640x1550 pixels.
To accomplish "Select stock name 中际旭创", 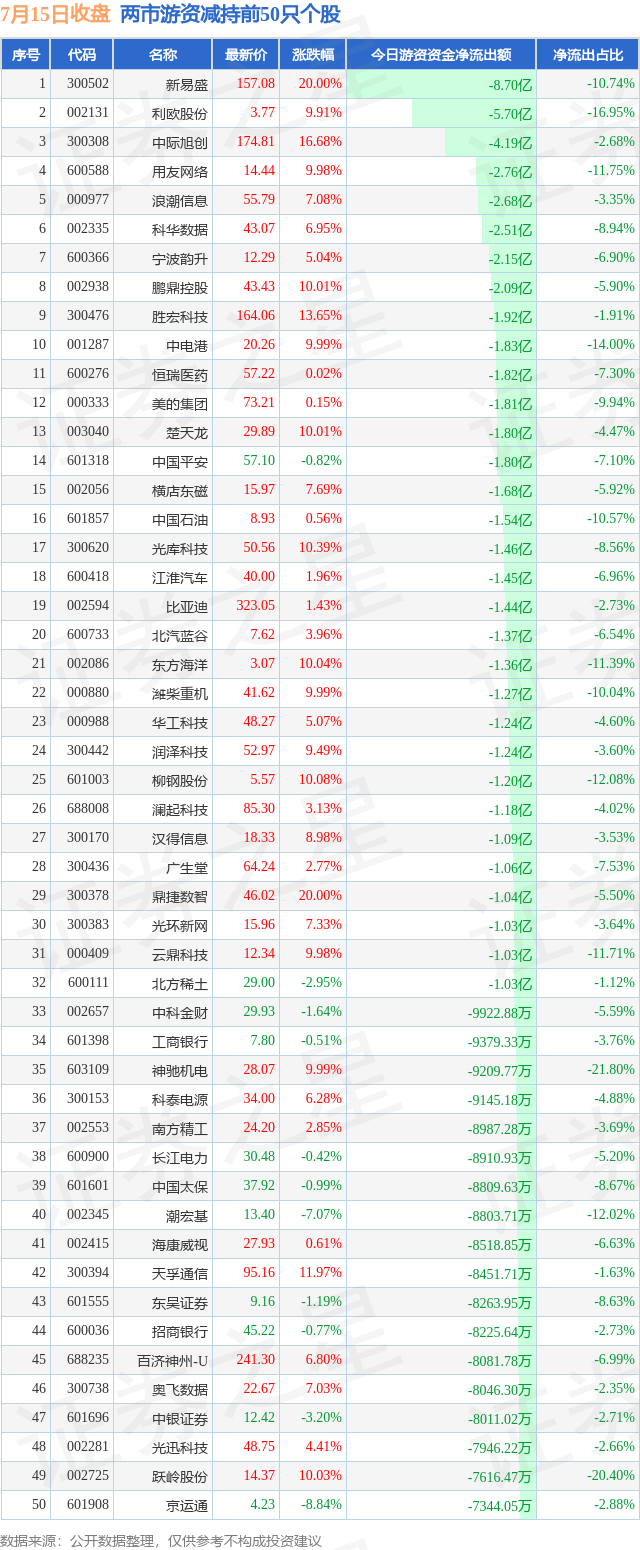I will coord(180,142).
